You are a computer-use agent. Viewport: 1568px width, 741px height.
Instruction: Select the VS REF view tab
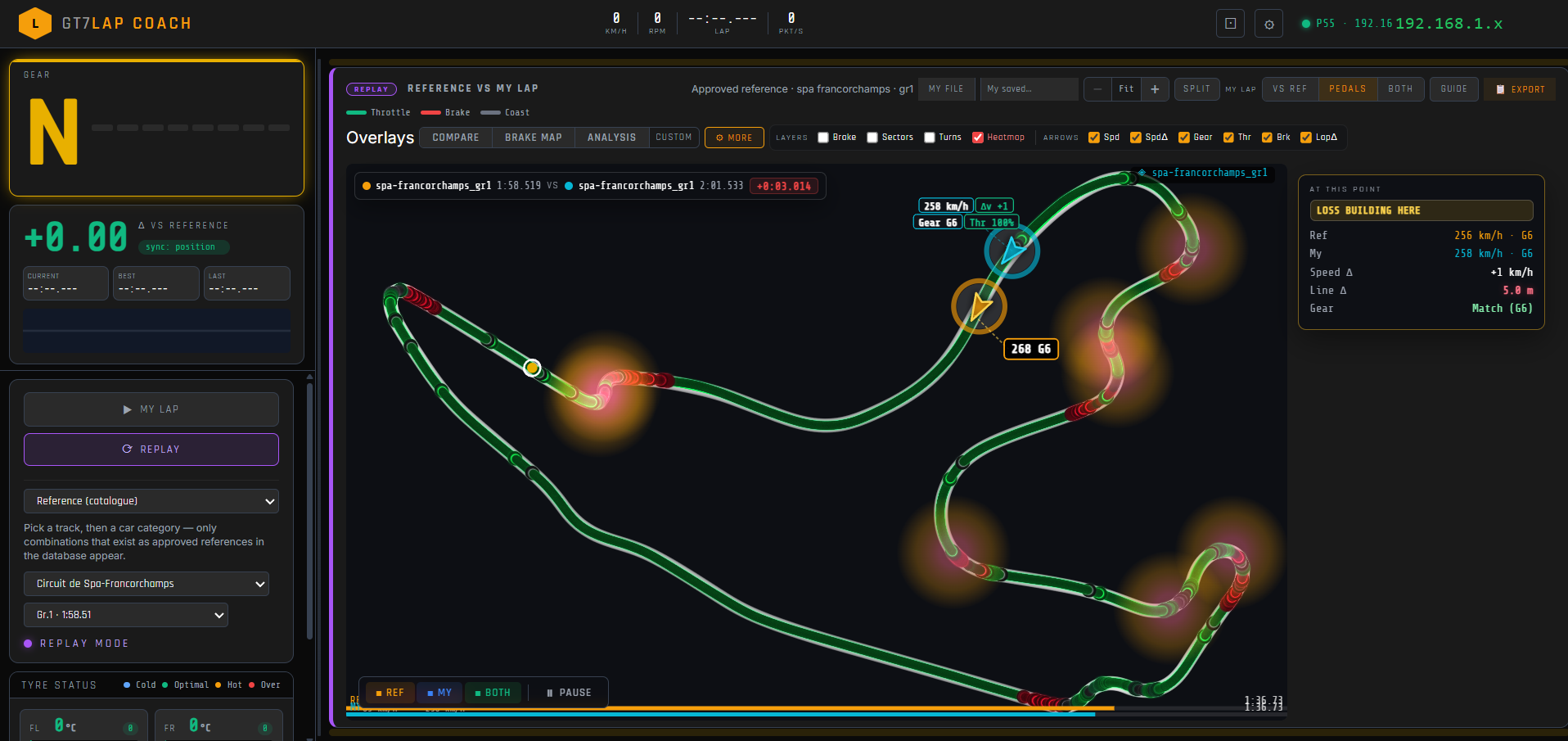click(x=1290, y=89)
